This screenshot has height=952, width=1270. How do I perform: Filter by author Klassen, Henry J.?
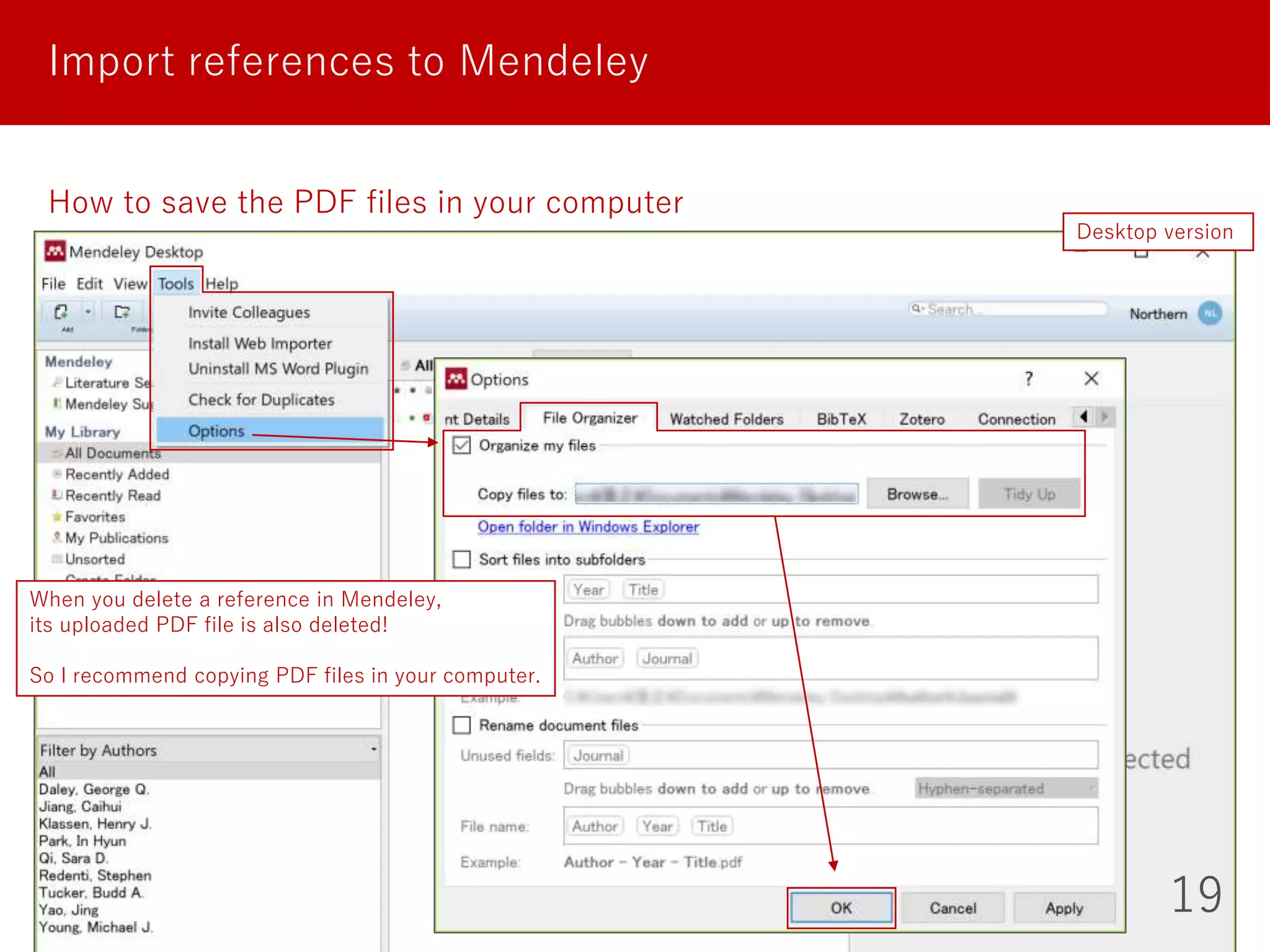click(x=95, y=824)
